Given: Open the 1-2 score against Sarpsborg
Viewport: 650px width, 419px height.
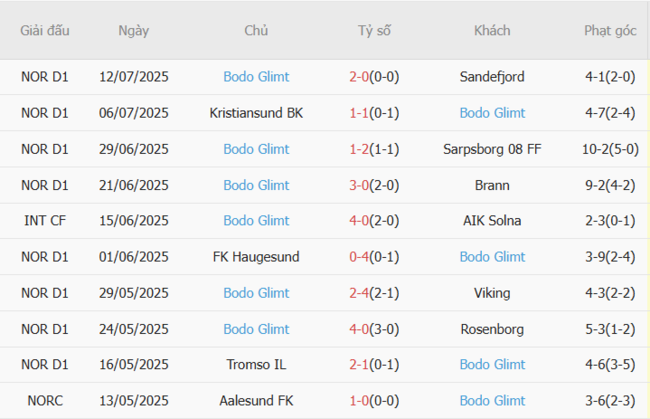Looking at the screenshot, I should click(x=358, y=149).
